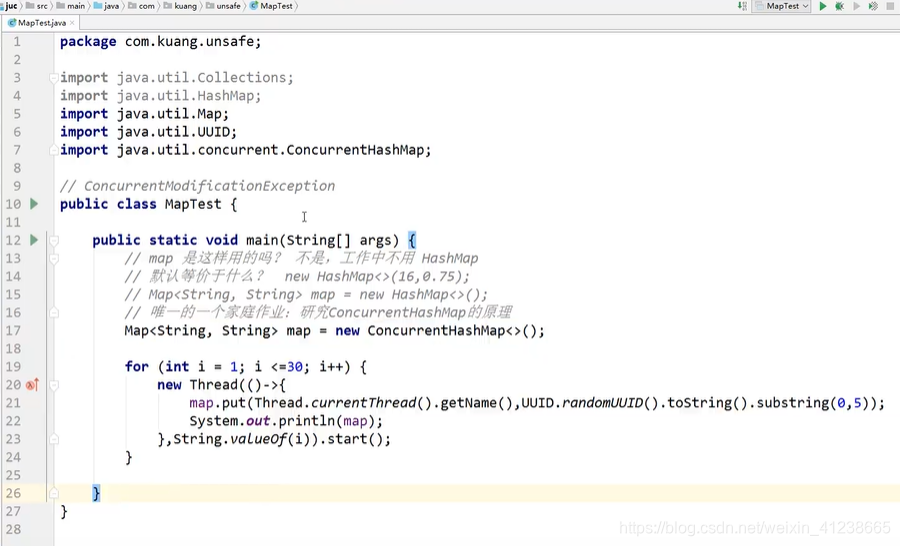Run main method from line 12 gutter arrow

coord(34,240)
